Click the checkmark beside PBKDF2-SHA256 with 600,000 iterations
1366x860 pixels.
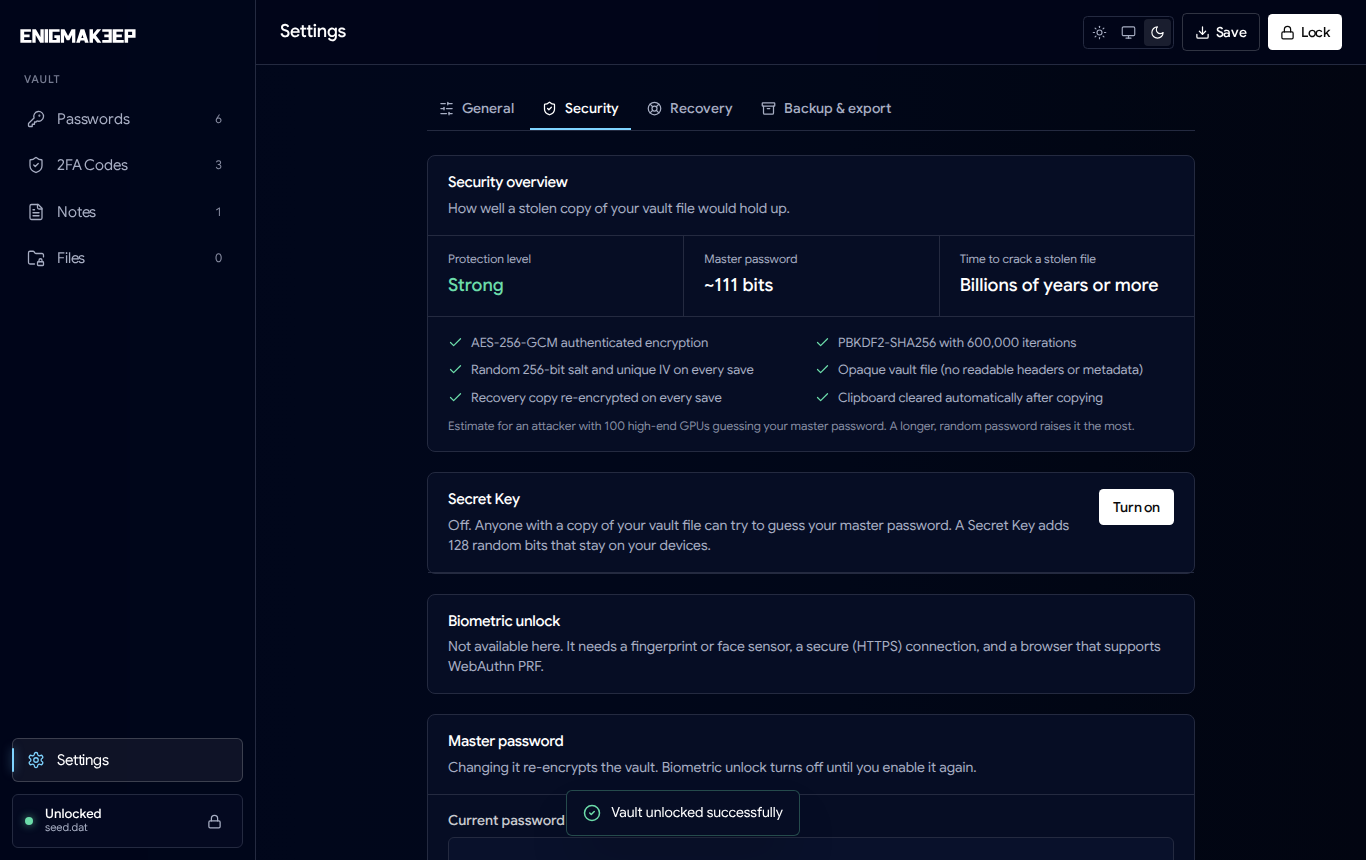823,343
